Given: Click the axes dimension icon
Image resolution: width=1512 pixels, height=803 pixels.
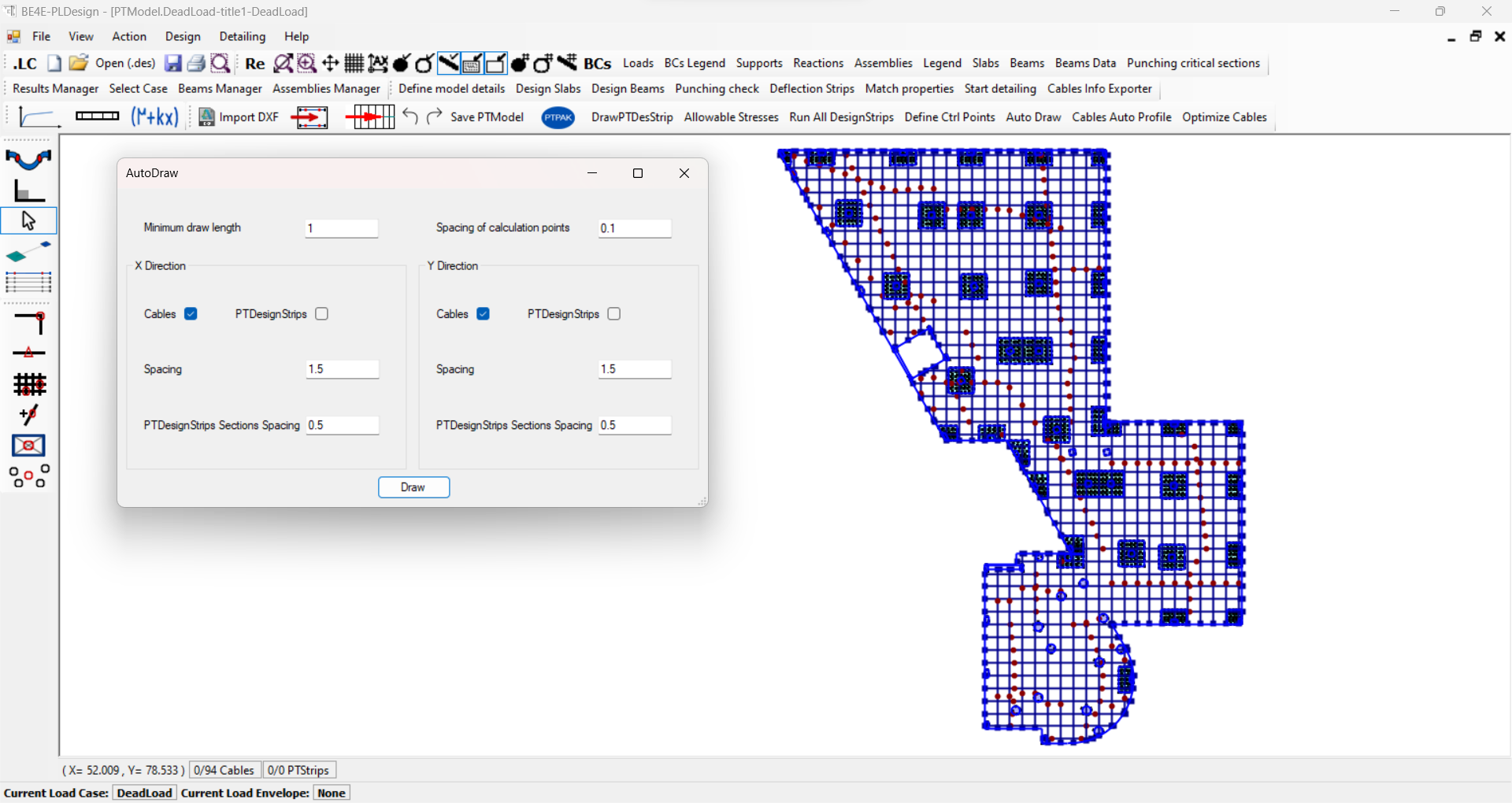Looking at the screenshot, I should click(x=378, y=64).
